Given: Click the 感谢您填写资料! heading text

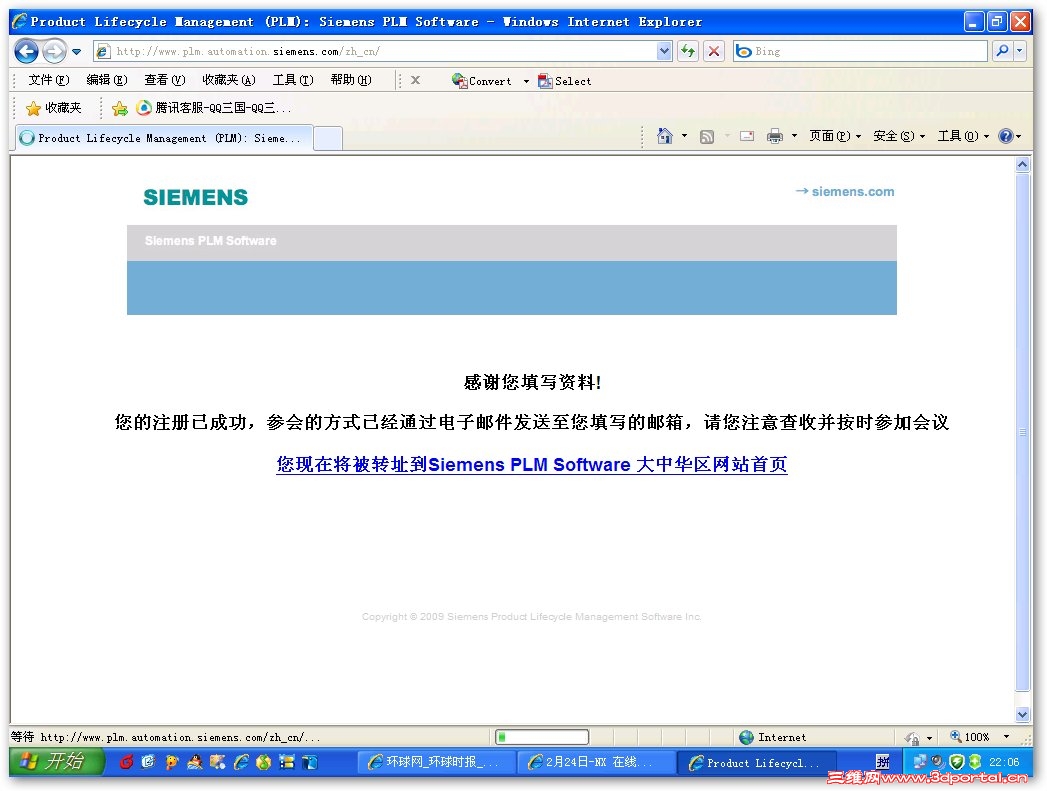Looking at the screenshot, I should point(532,382).
